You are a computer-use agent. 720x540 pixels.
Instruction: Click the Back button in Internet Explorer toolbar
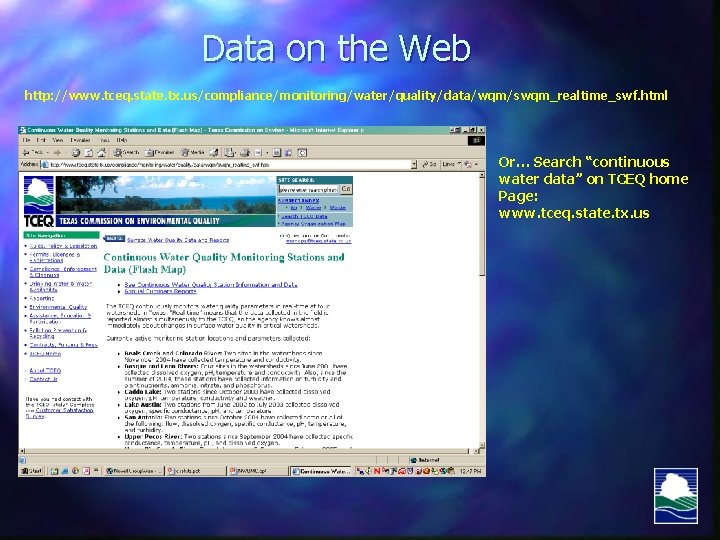32,152
